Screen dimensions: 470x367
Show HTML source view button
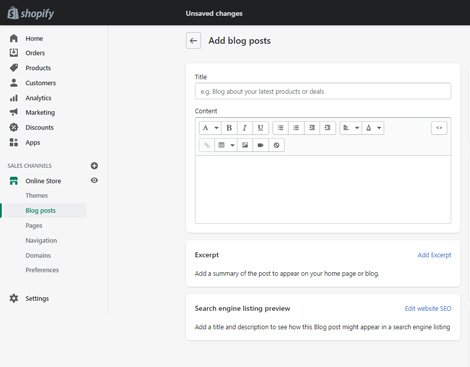pyautogui.click(x=439, y=128)
